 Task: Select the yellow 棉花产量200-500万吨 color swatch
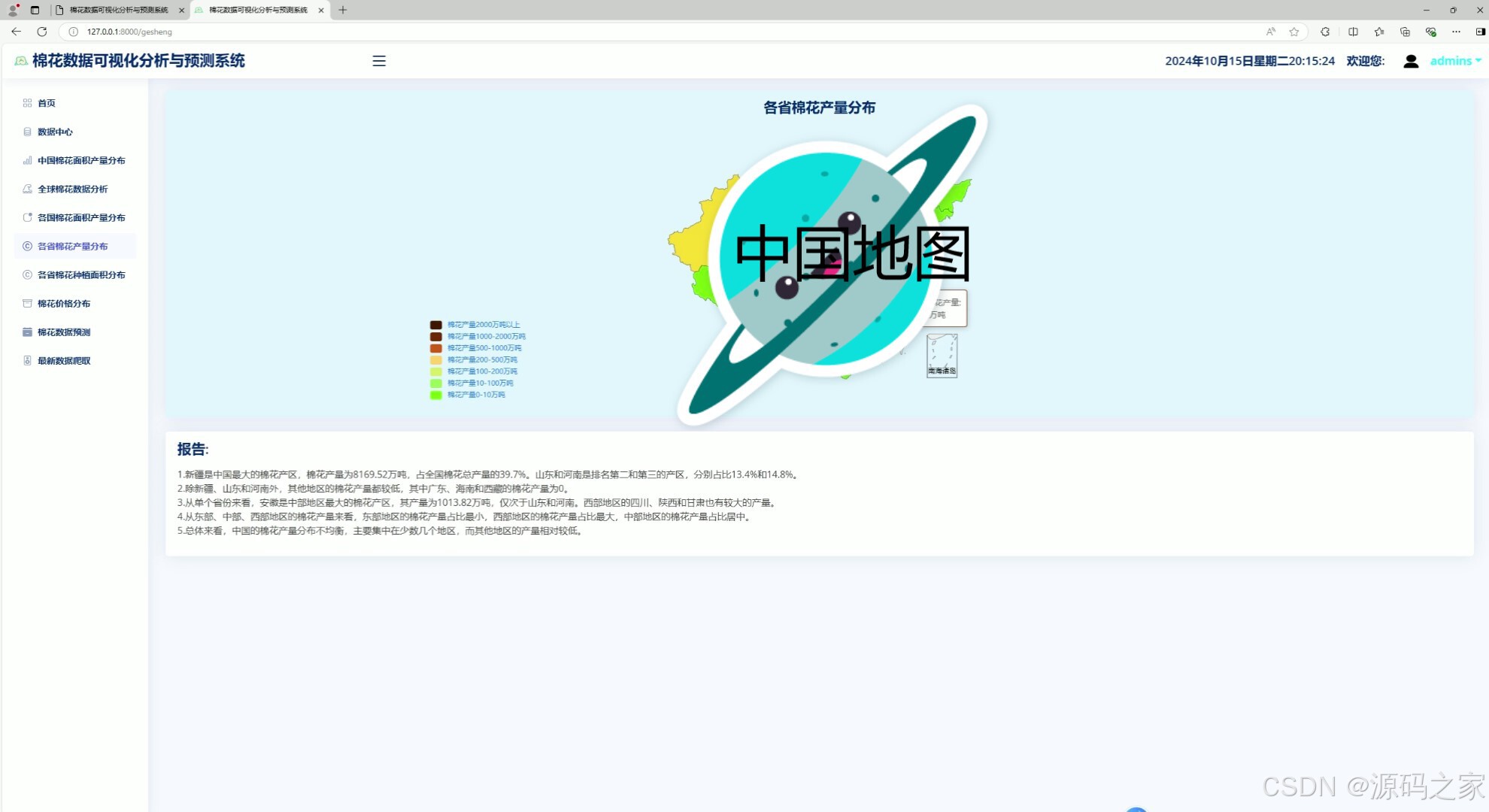(435, 359)
